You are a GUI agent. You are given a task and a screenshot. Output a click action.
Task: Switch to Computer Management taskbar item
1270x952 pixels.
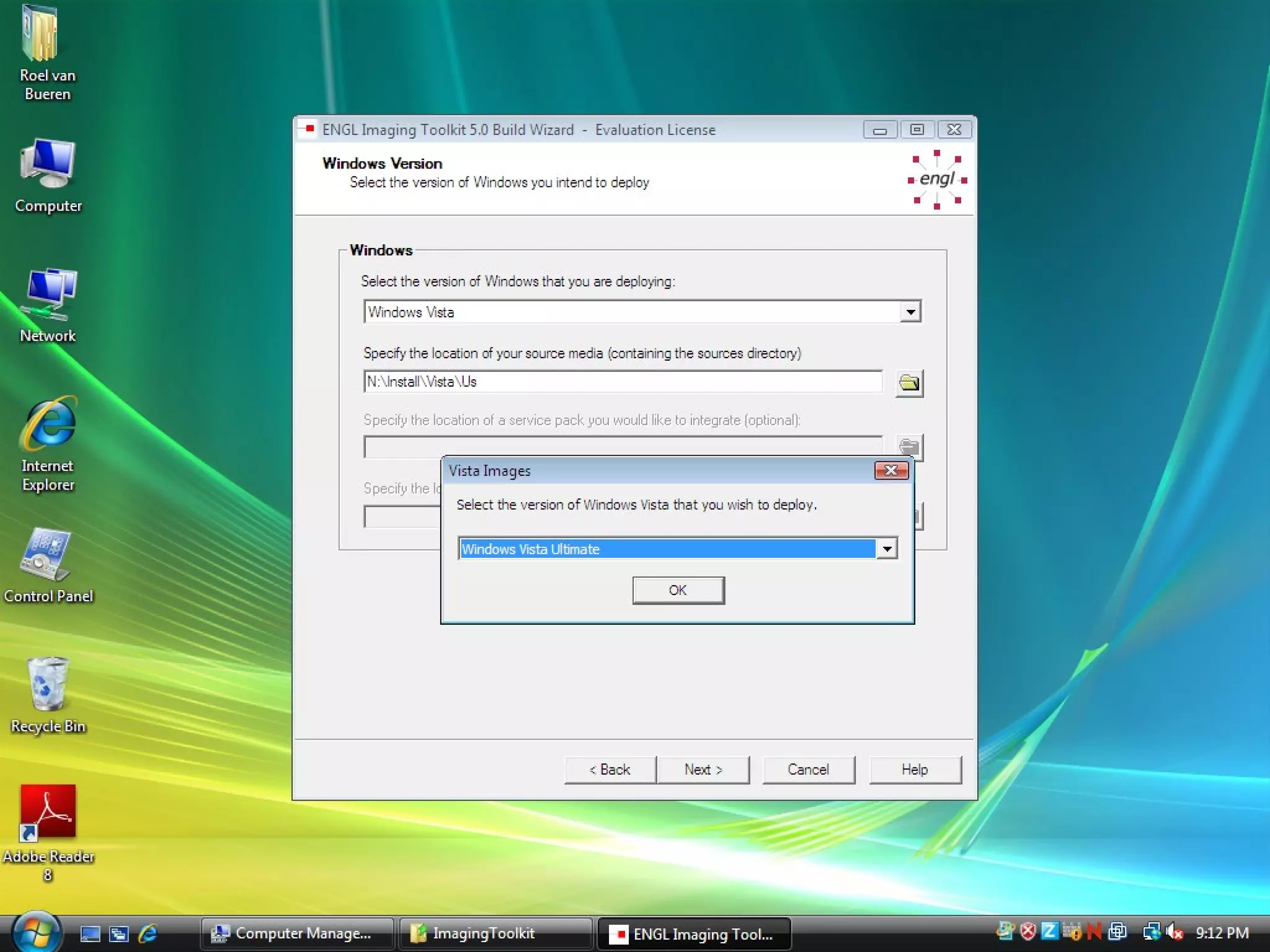point(297,933)
